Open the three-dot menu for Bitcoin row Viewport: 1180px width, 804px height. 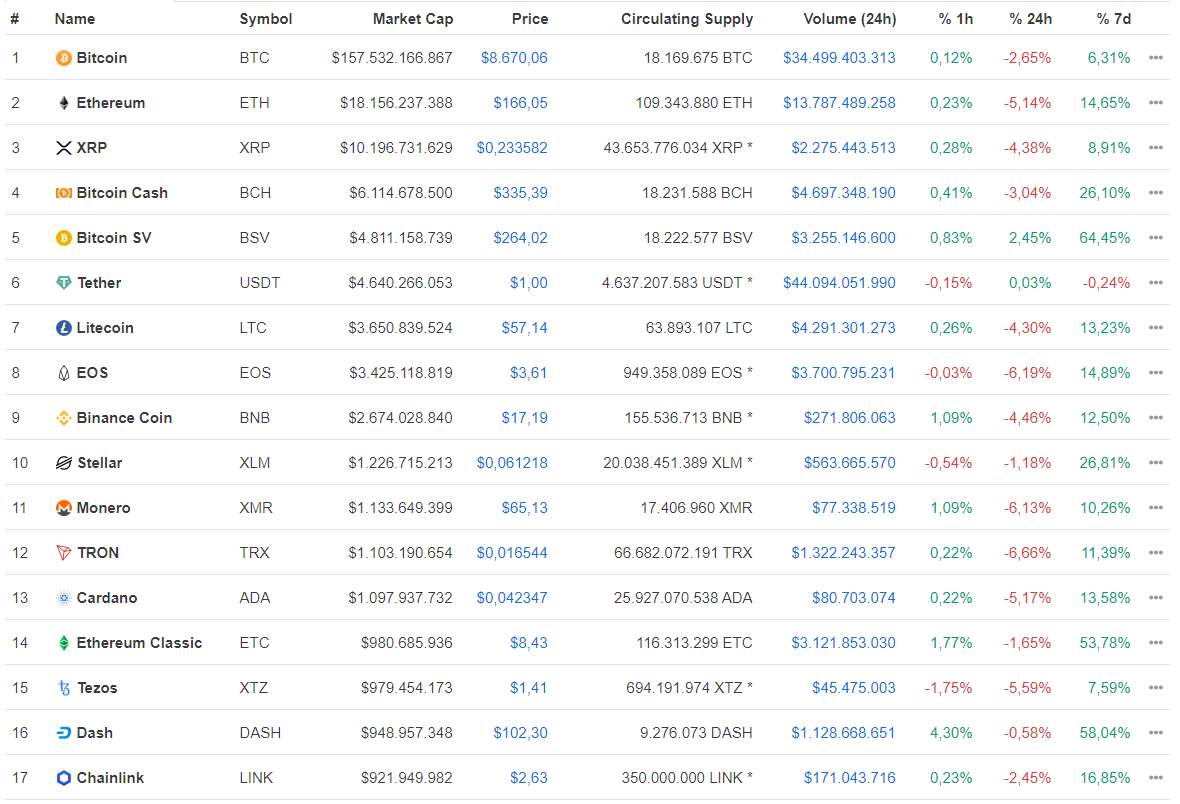1156,58
